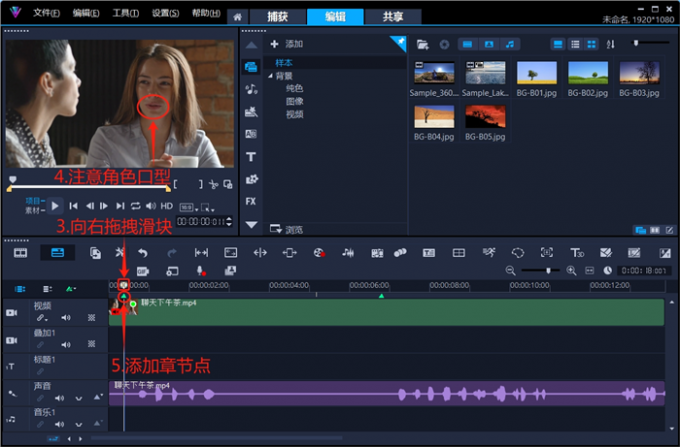Open the 工具(T) menu

(x=126, y=13)
